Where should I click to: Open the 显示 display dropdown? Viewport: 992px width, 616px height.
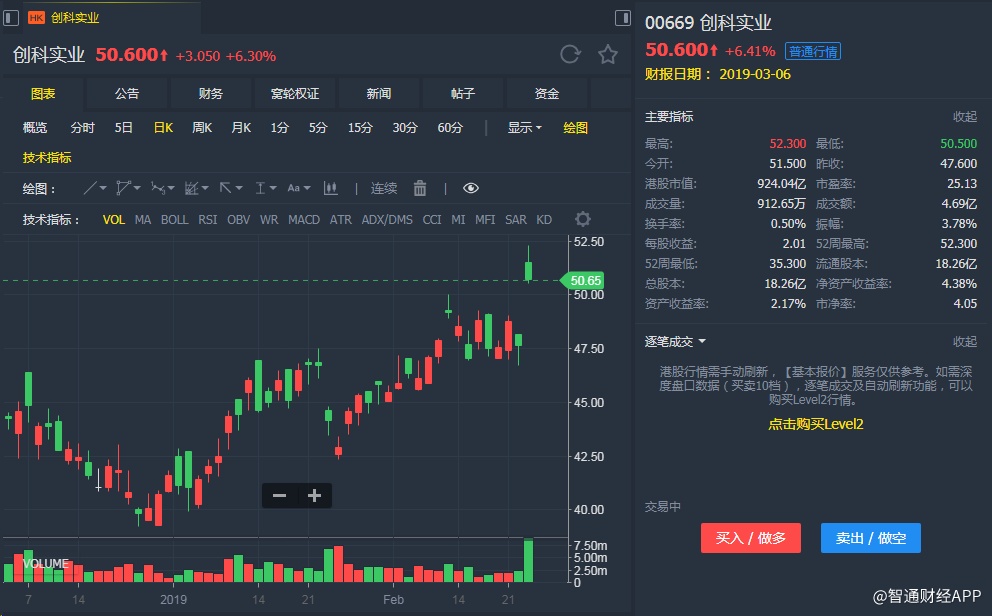coord(524,128)
